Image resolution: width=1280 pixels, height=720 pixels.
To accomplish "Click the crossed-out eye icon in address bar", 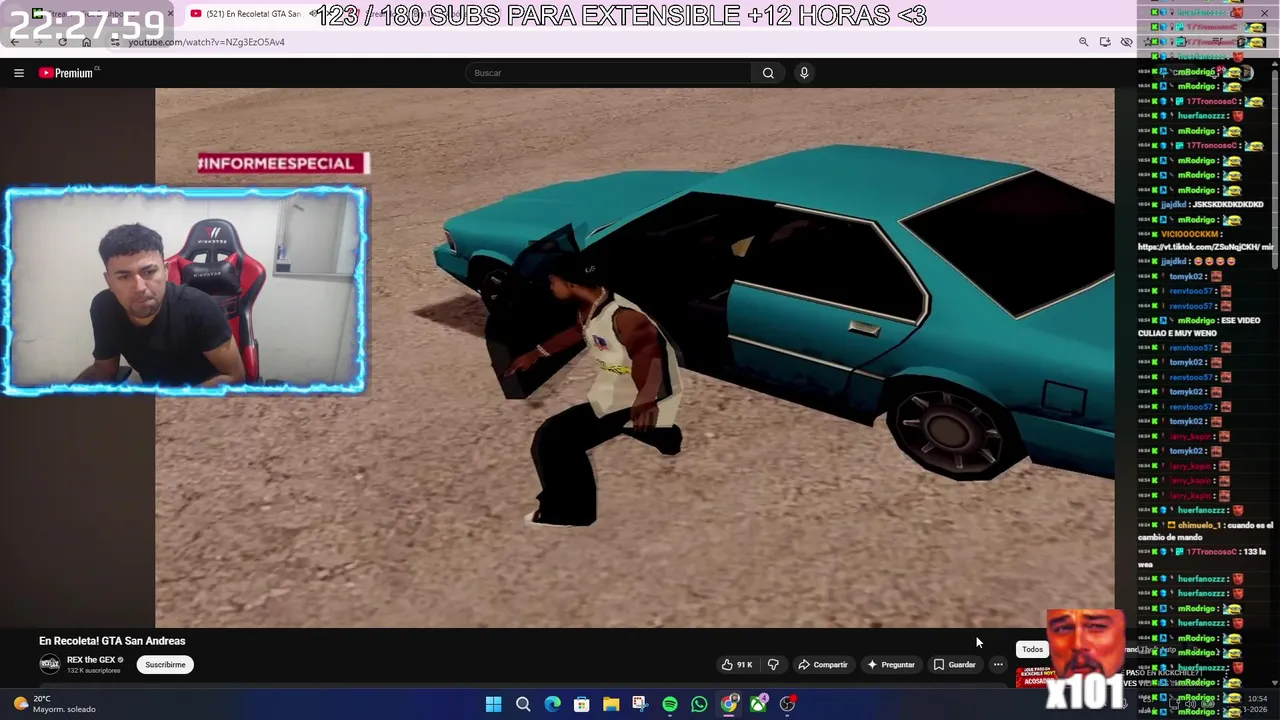I will tap(1126, 42).
